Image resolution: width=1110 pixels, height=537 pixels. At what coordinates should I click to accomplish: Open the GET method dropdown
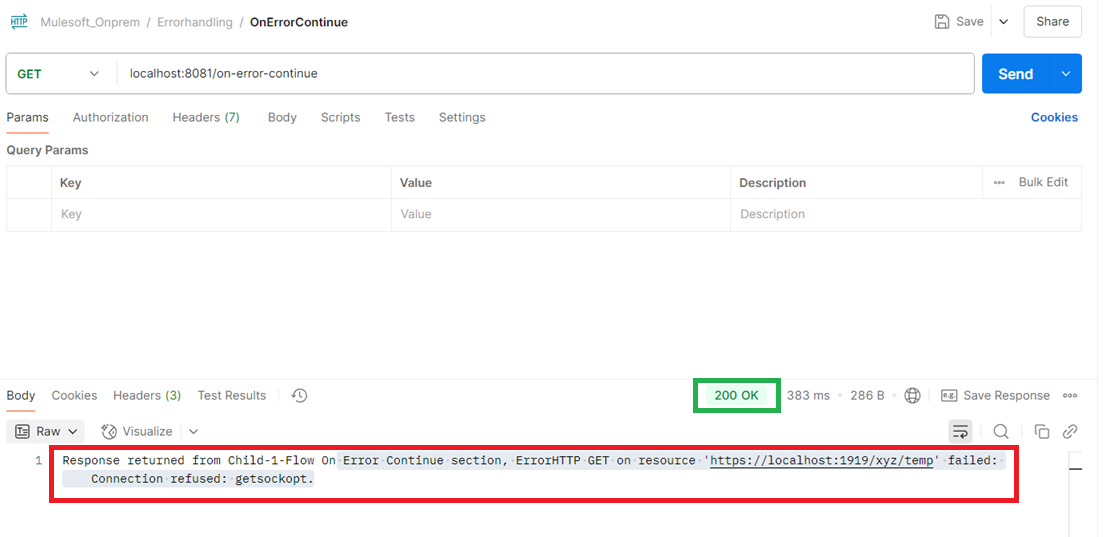click(x=58, y=74)
